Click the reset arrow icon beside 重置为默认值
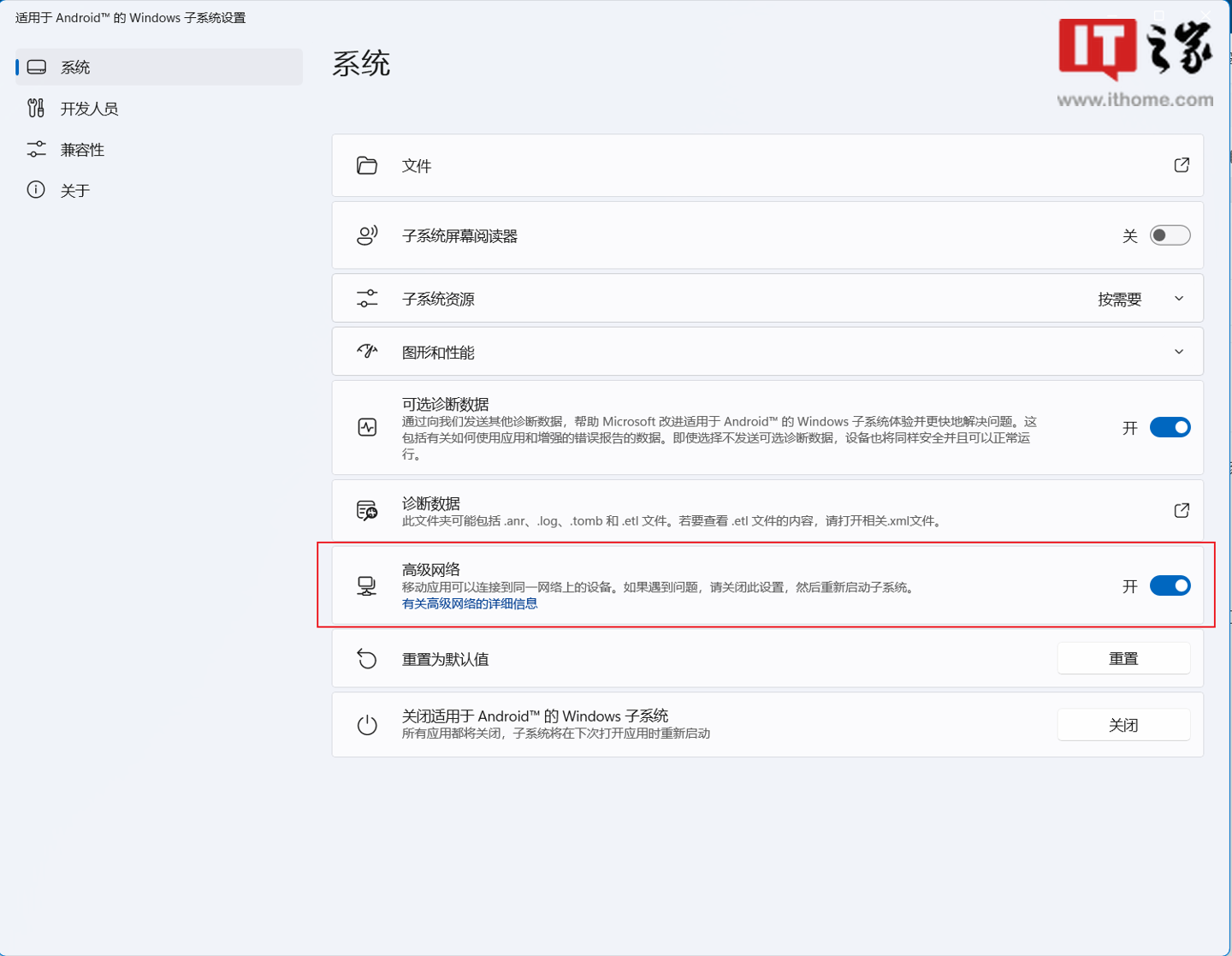This screenshot has height=956, width=1232. [367, 659]
